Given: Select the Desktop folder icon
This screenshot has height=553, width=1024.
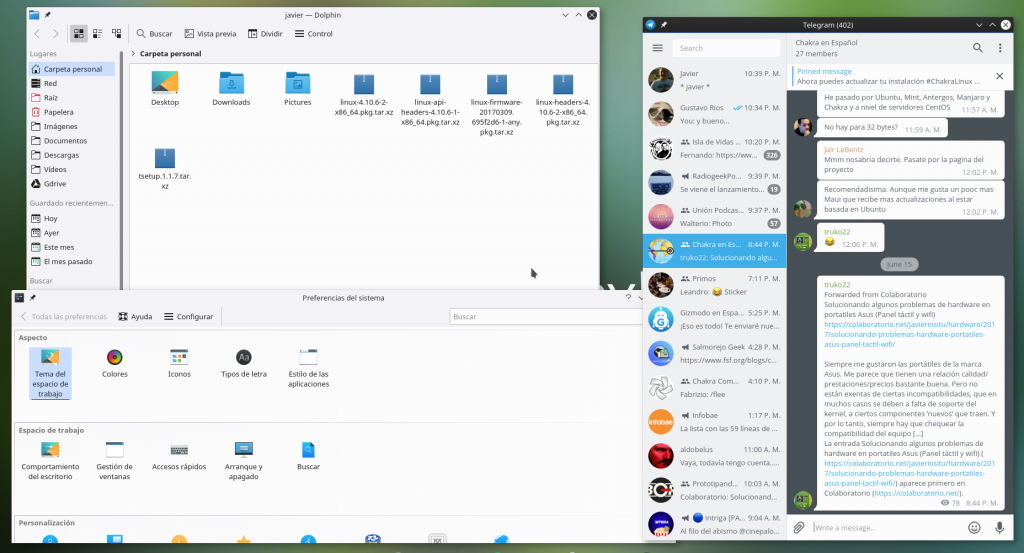Looking at the screenshot, I should (165, 88).
